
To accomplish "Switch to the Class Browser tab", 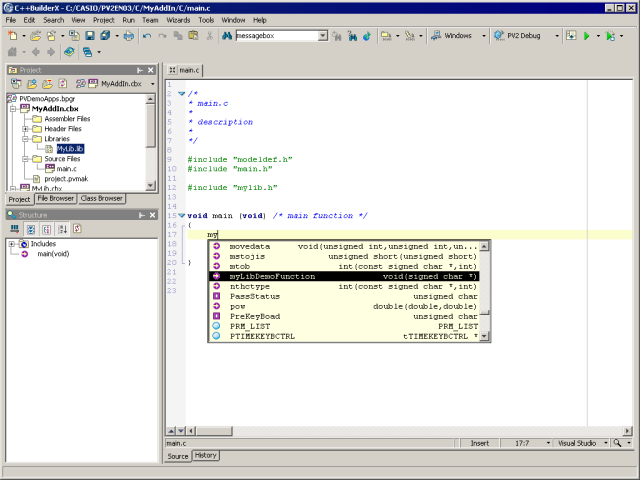I will 101,198.
